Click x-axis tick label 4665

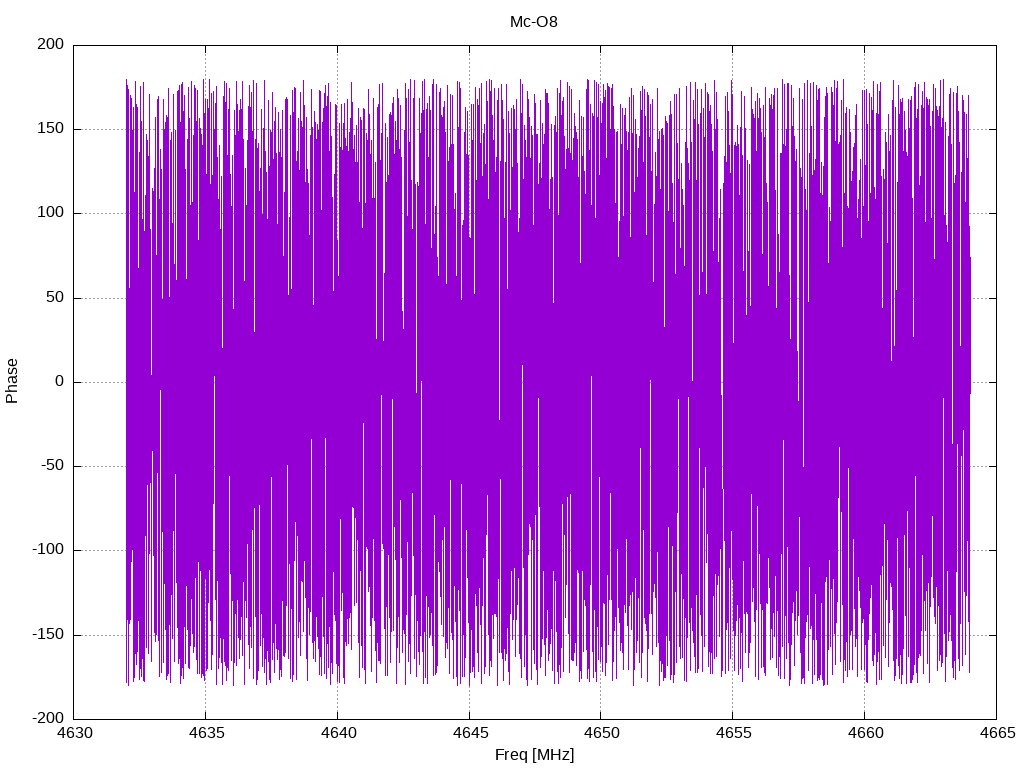pos(997,733)
